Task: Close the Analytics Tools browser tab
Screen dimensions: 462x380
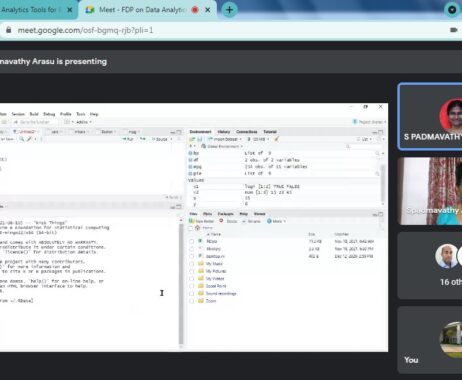Action: [x=70, y=10]
